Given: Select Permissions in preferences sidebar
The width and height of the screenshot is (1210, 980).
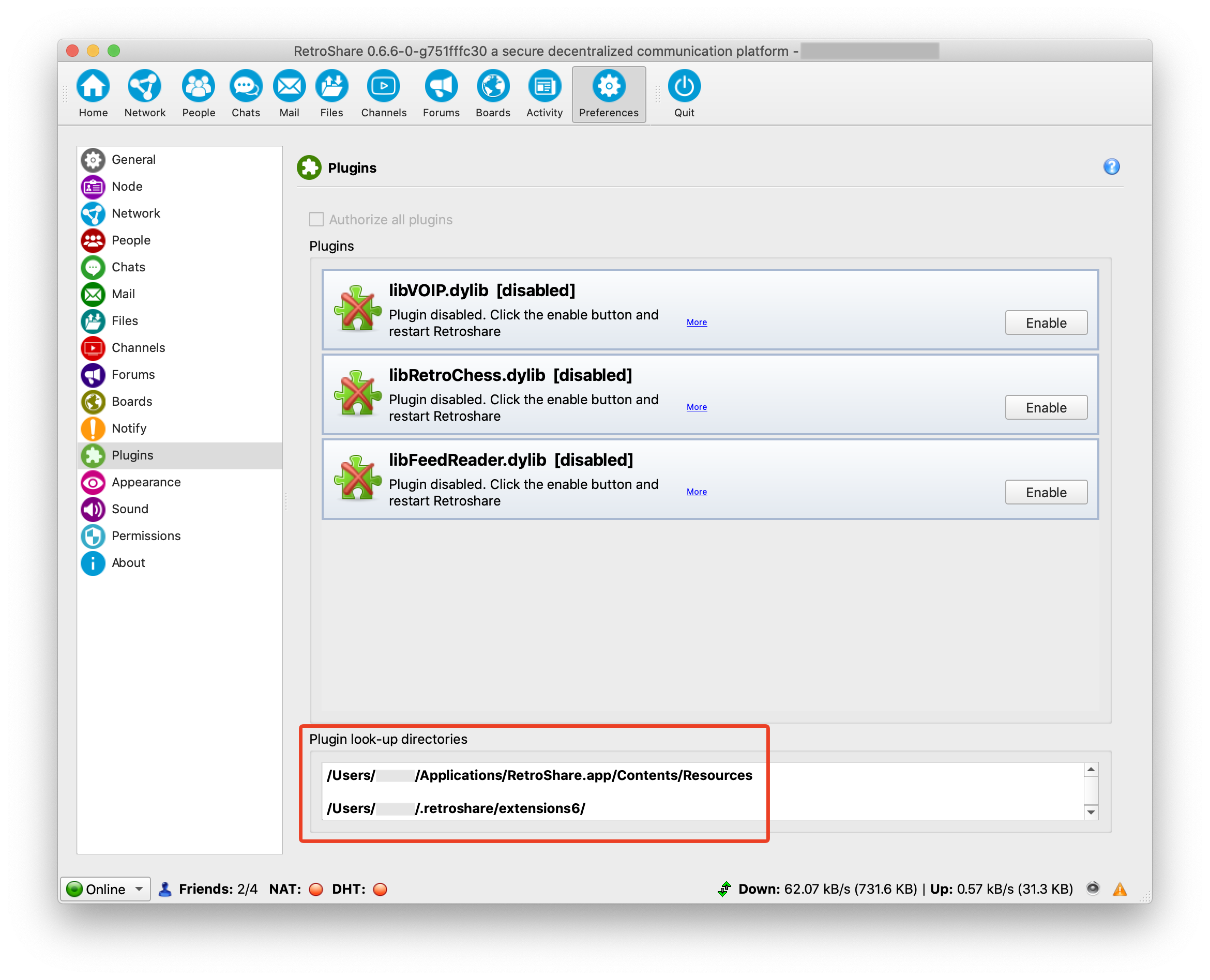Looking at the screenshot, I should (x=179, y=535).
